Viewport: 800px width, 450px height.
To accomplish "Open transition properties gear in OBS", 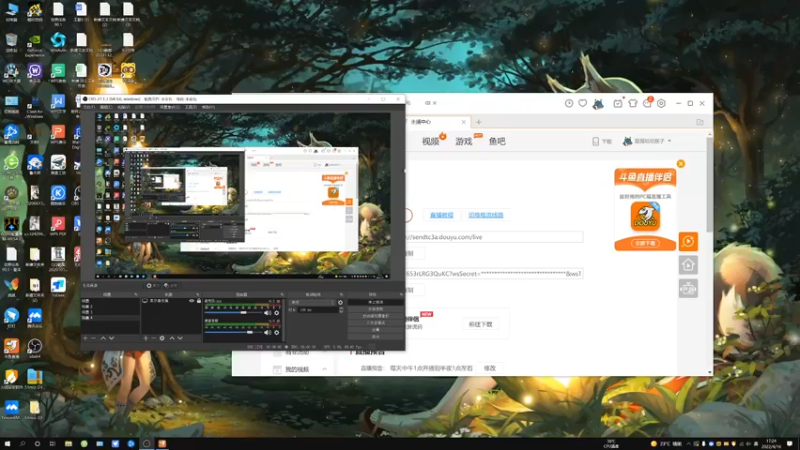I will pyautogui.click(x=340, y=303).
